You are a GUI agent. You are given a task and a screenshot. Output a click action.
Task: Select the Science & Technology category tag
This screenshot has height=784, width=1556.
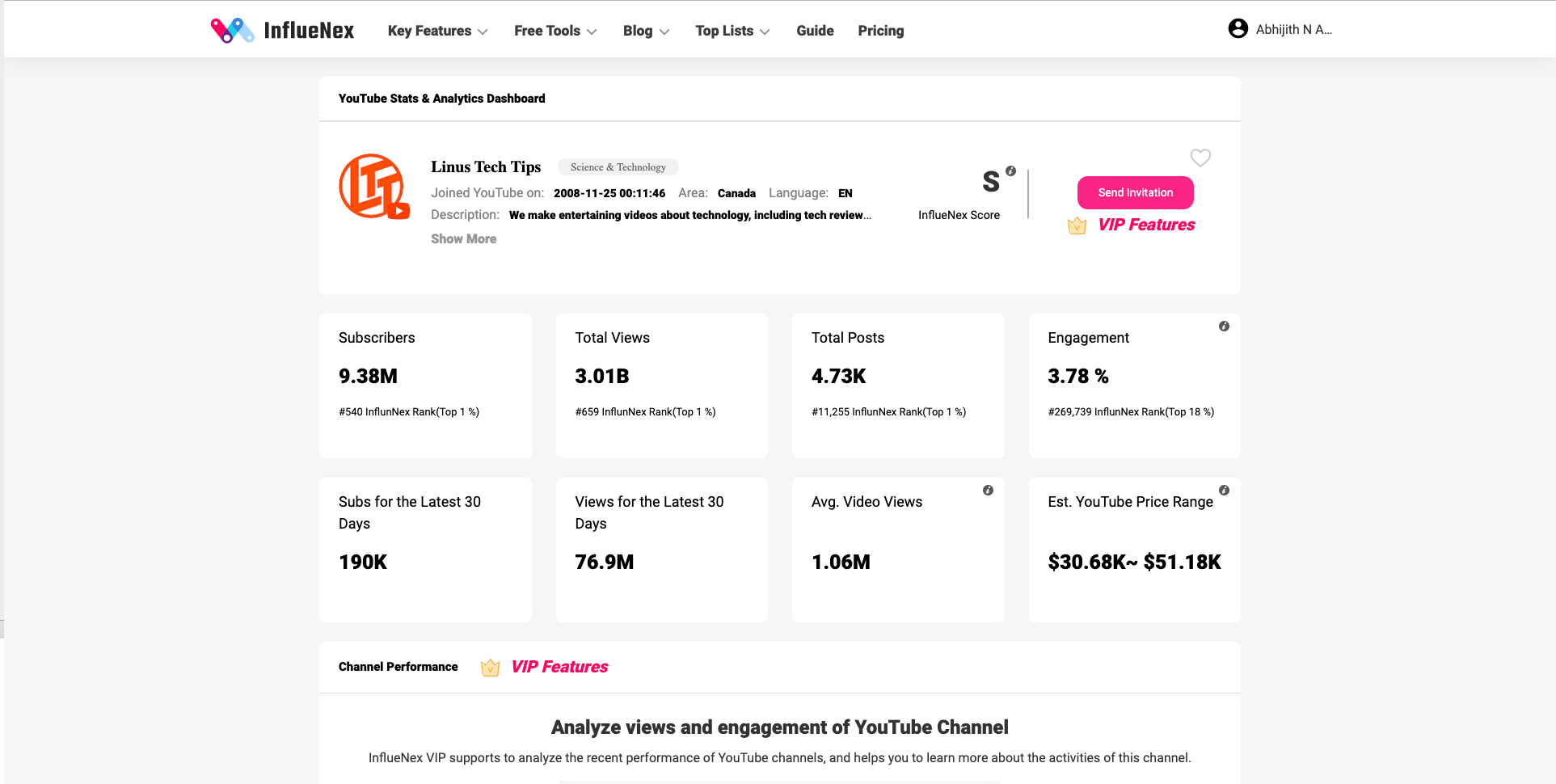click(618, 167)
